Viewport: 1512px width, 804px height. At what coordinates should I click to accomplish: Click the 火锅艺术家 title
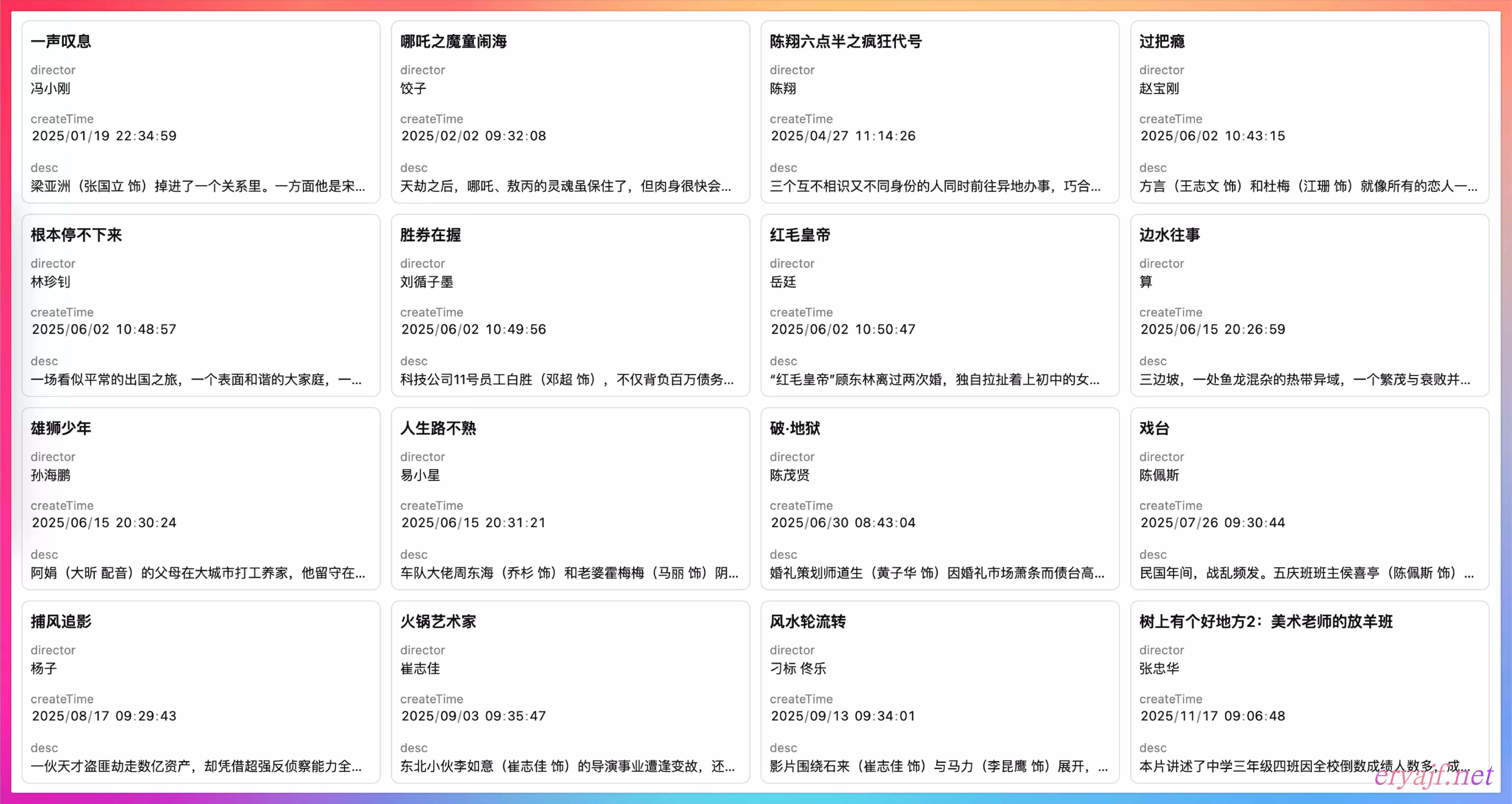click(438, 622)
